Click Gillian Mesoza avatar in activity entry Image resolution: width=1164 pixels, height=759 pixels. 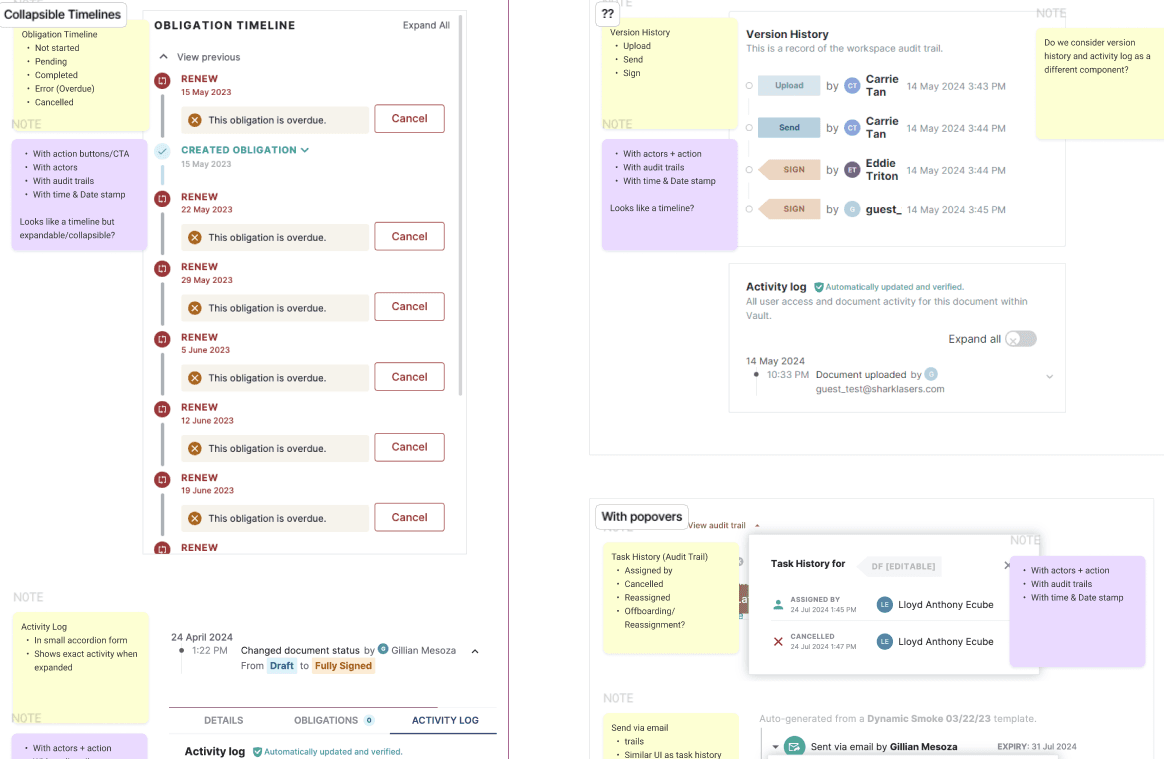383,648
